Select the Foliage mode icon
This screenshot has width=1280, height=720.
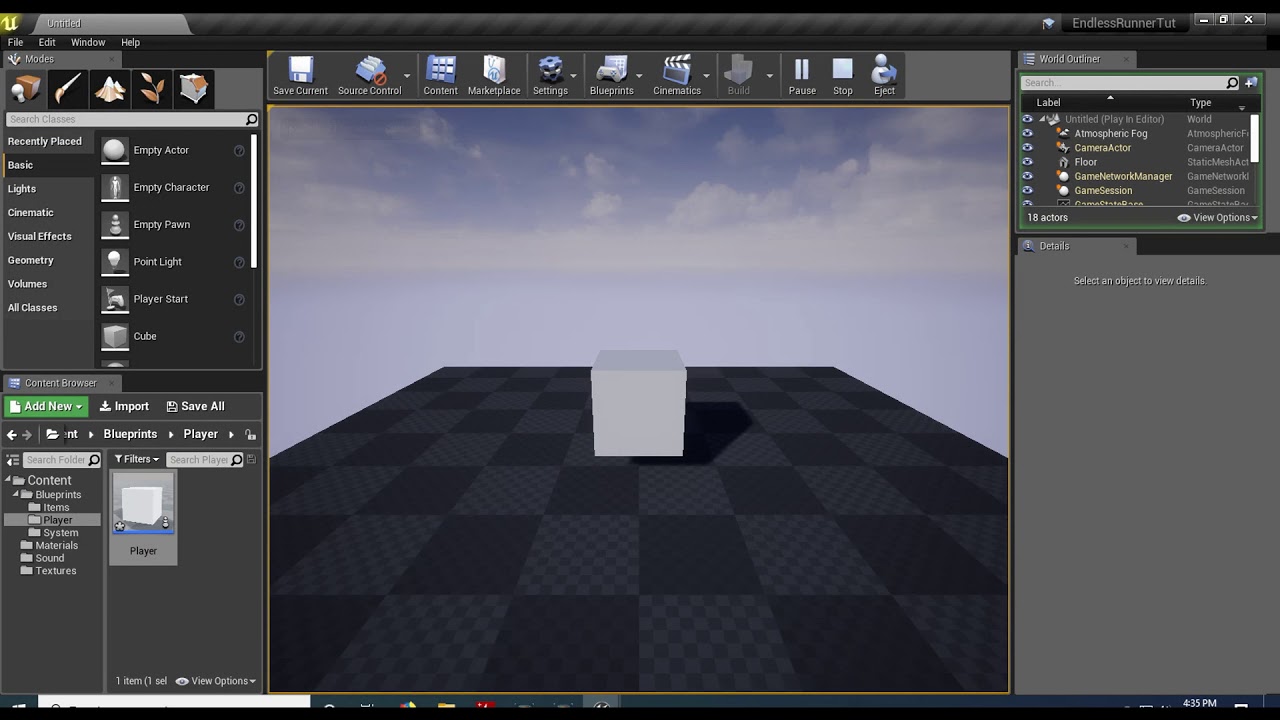point(152,89)
